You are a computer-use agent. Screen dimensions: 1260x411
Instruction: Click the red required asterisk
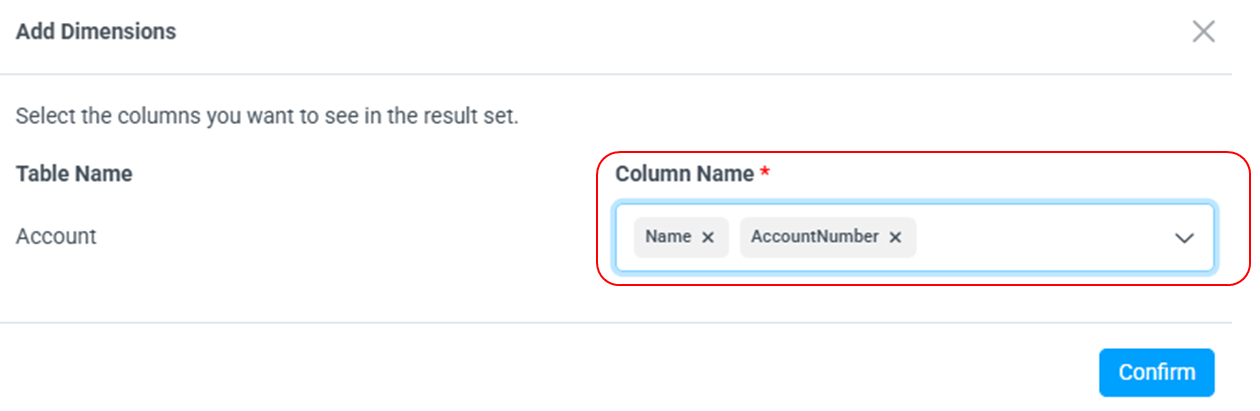pyautogui.click(x=765, y=174)
